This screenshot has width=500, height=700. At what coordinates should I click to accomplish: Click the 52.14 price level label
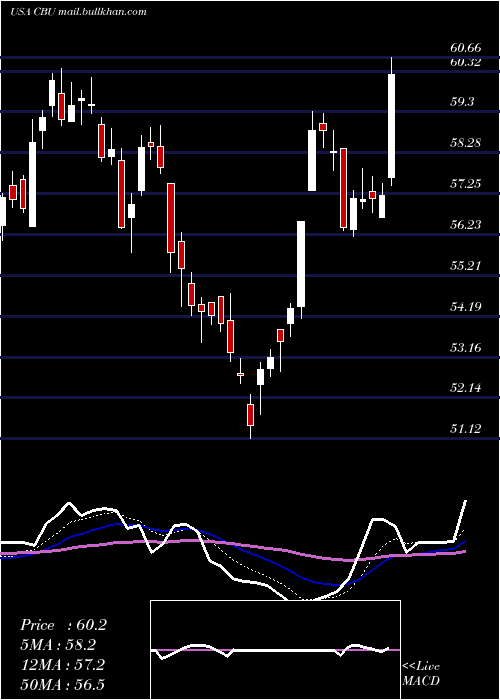pos(466,388)
